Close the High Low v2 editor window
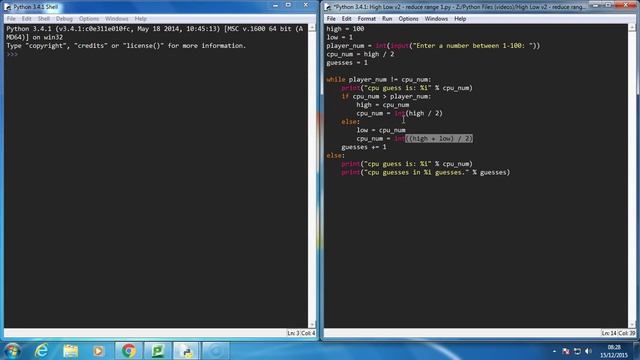Image resolution: width=640 pixels, height=360 pixels. pyautogui.click(x=627, y=5)
